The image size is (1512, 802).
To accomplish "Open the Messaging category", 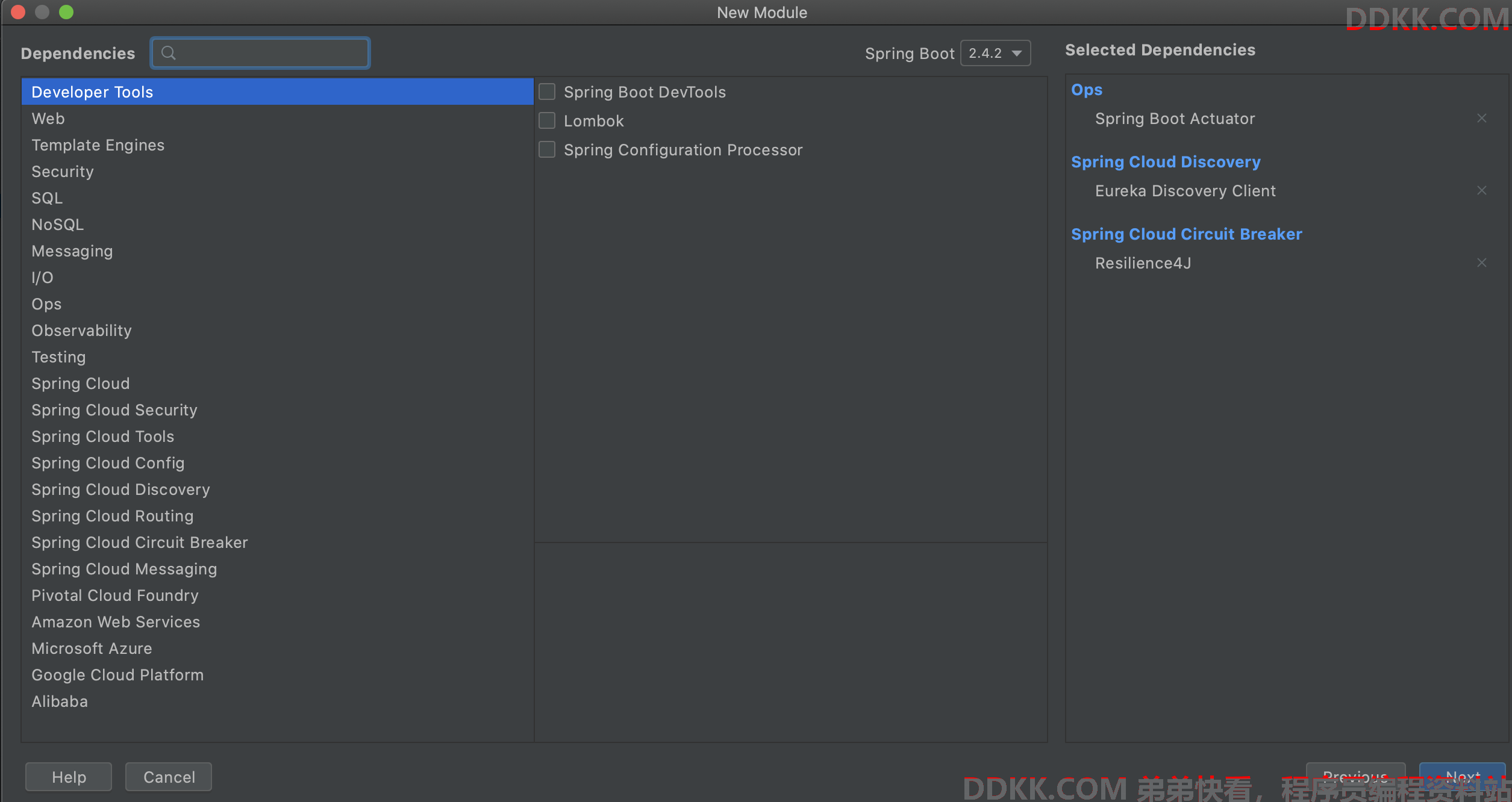I will pyautogui.click(x=278, y=250).
